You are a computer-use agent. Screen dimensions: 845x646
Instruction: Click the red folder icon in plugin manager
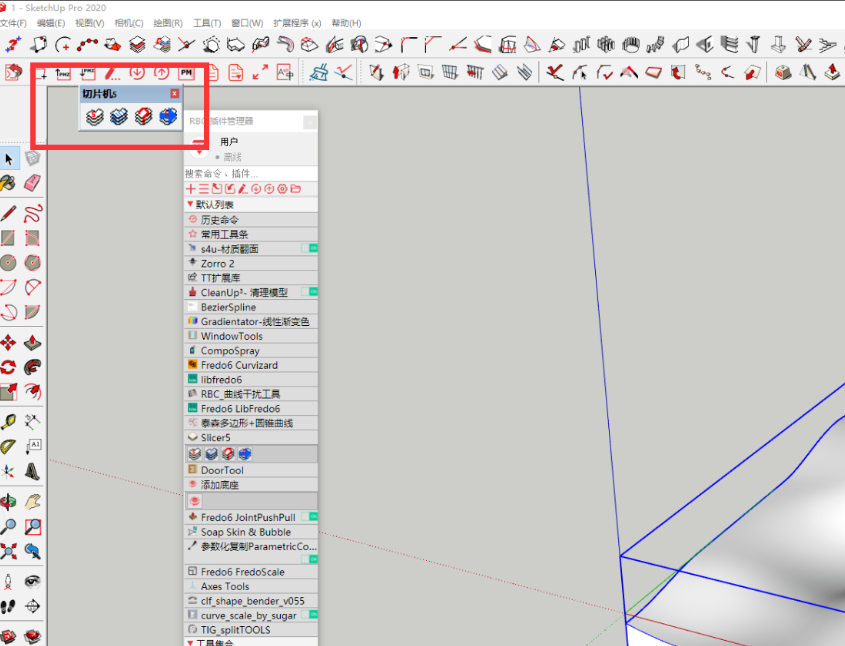point(295,189)
